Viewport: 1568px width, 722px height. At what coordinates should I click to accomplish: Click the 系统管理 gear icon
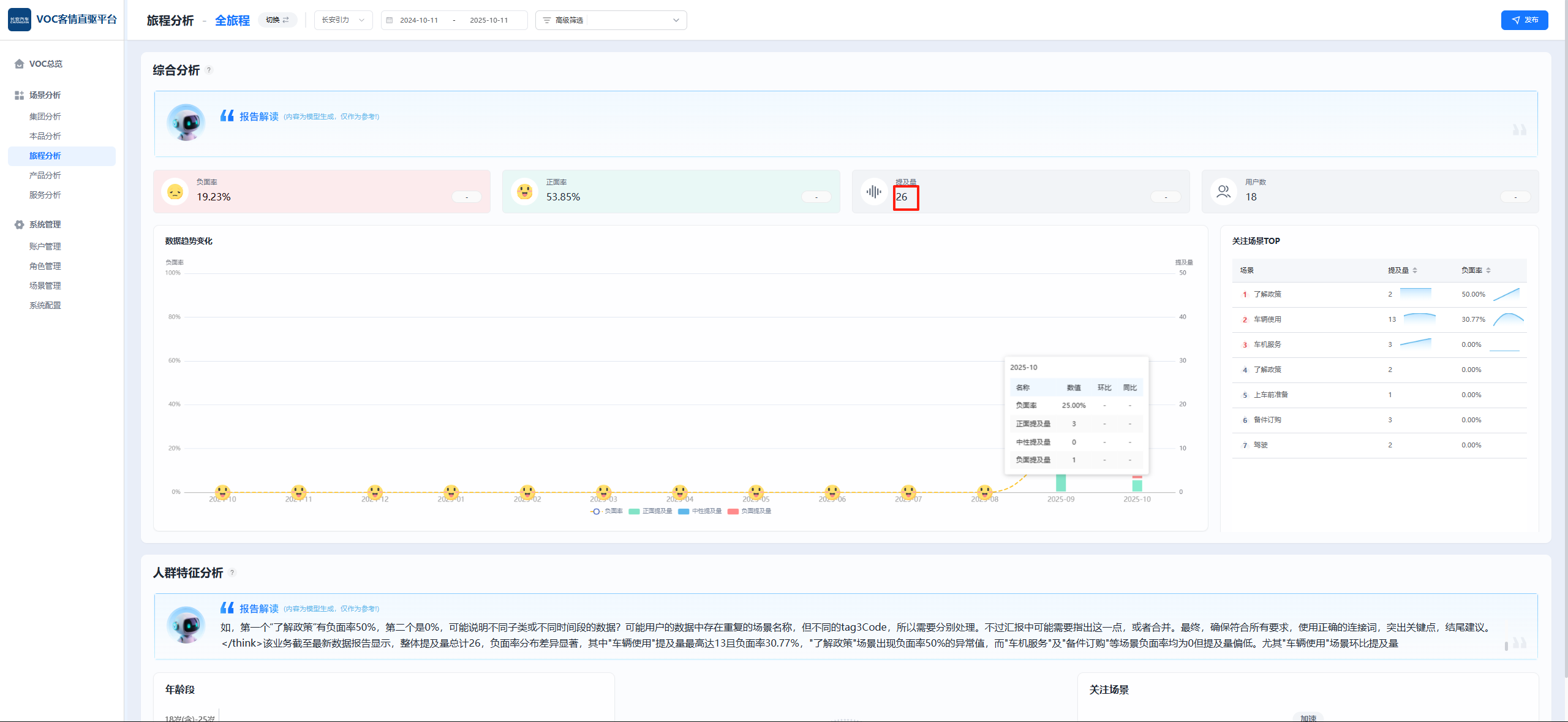(19, 225)
